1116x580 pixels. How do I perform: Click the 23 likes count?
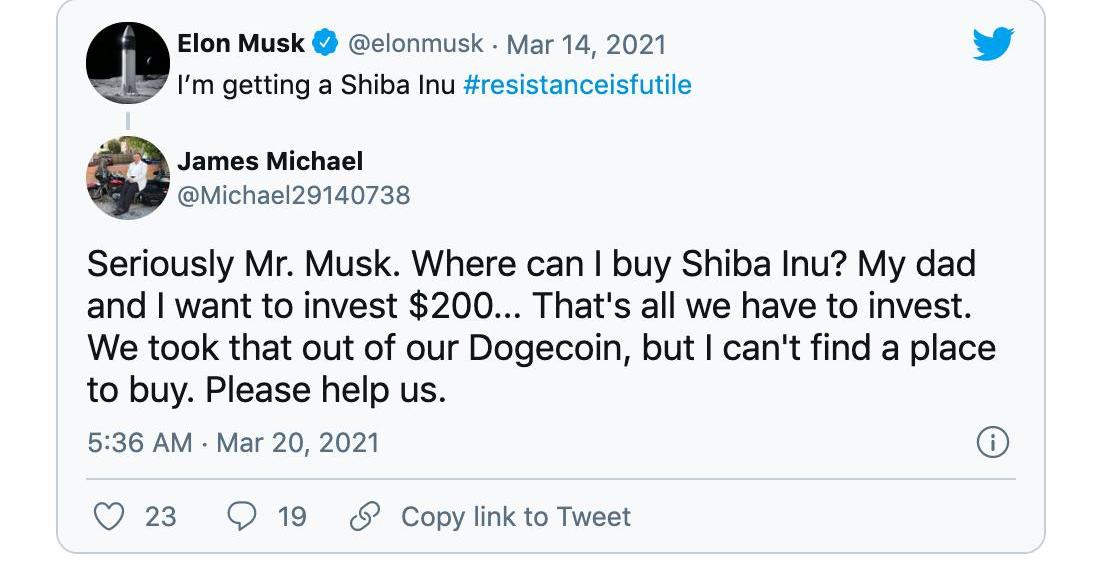coord(160,516)
